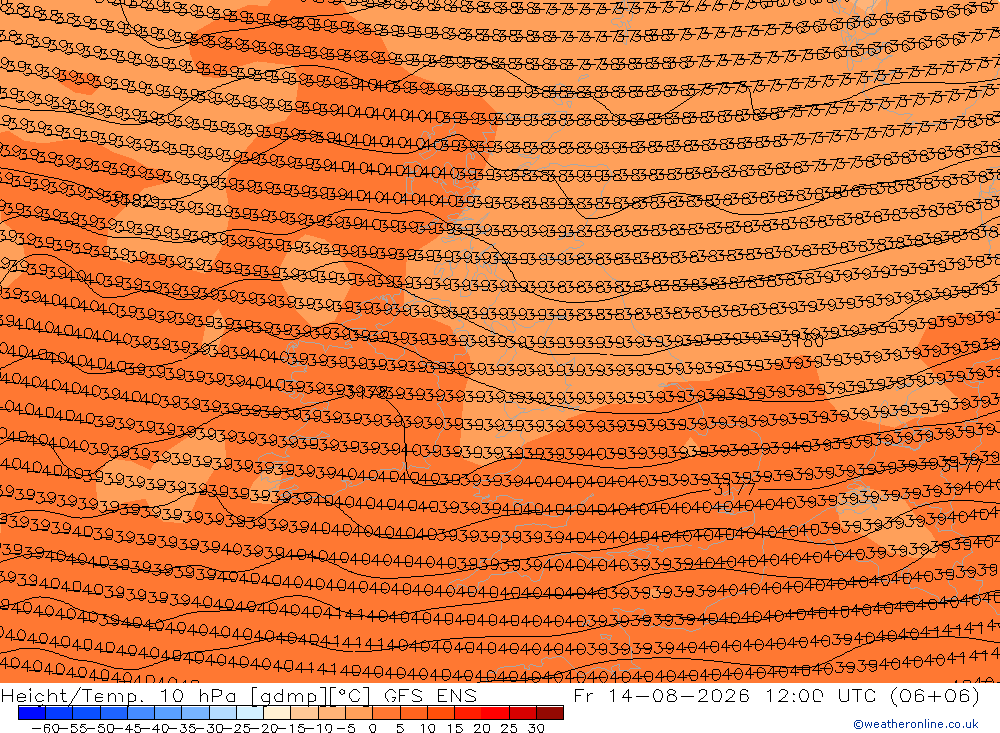Pick the legend swatch between -55 and -50

(86, 713)
